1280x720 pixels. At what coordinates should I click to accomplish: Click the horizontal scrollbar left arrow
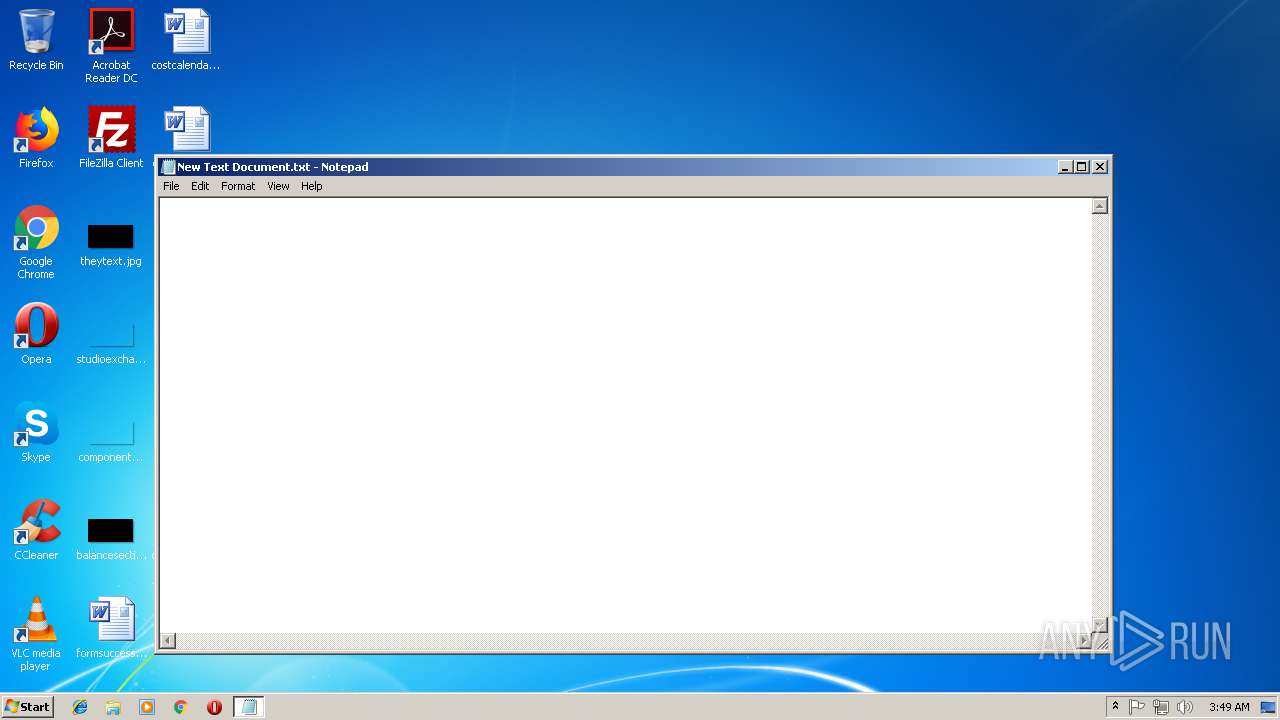point(168,640)
